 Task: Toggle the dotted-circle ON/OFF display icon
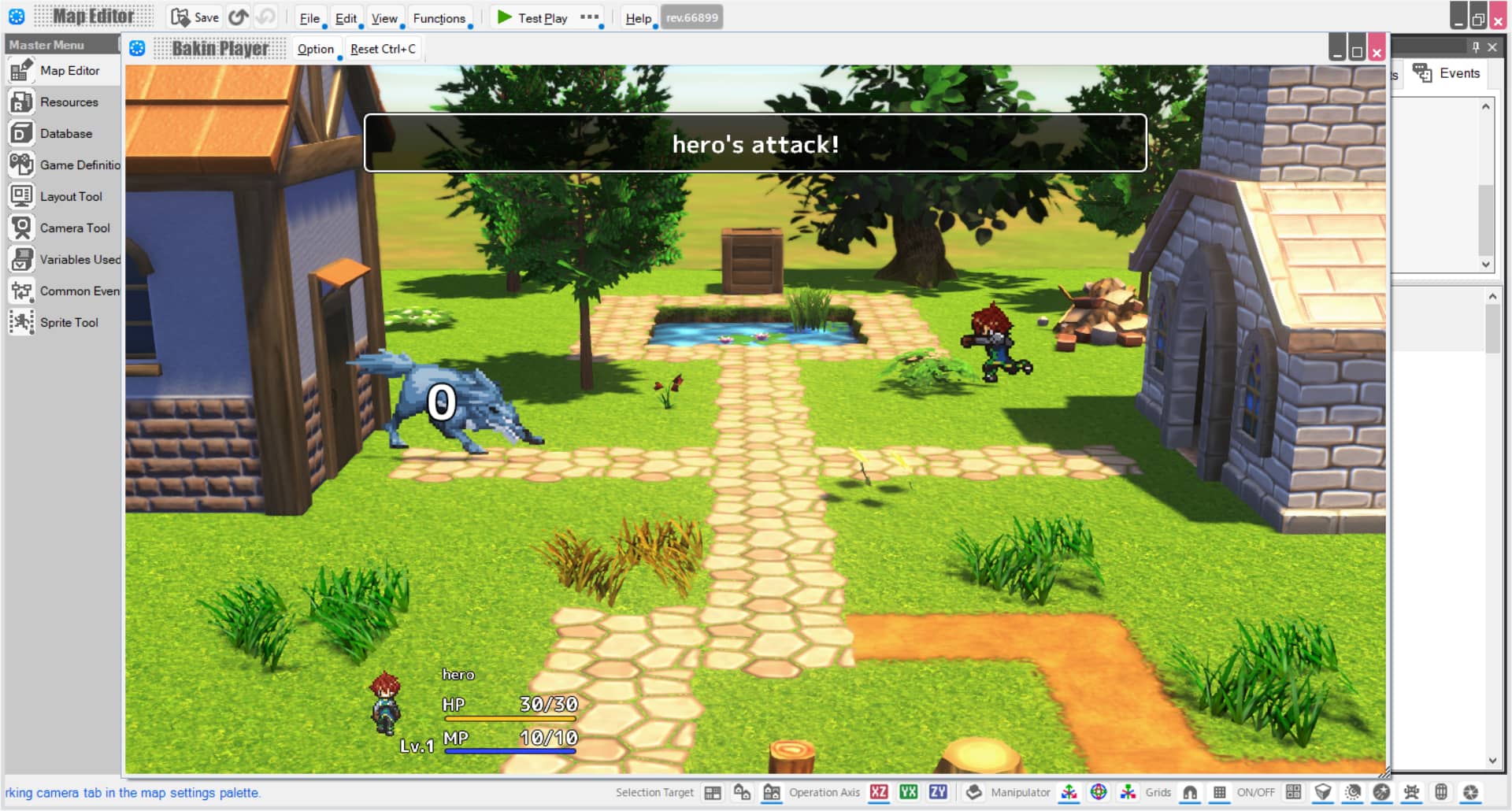click(x=1353, y=792)
